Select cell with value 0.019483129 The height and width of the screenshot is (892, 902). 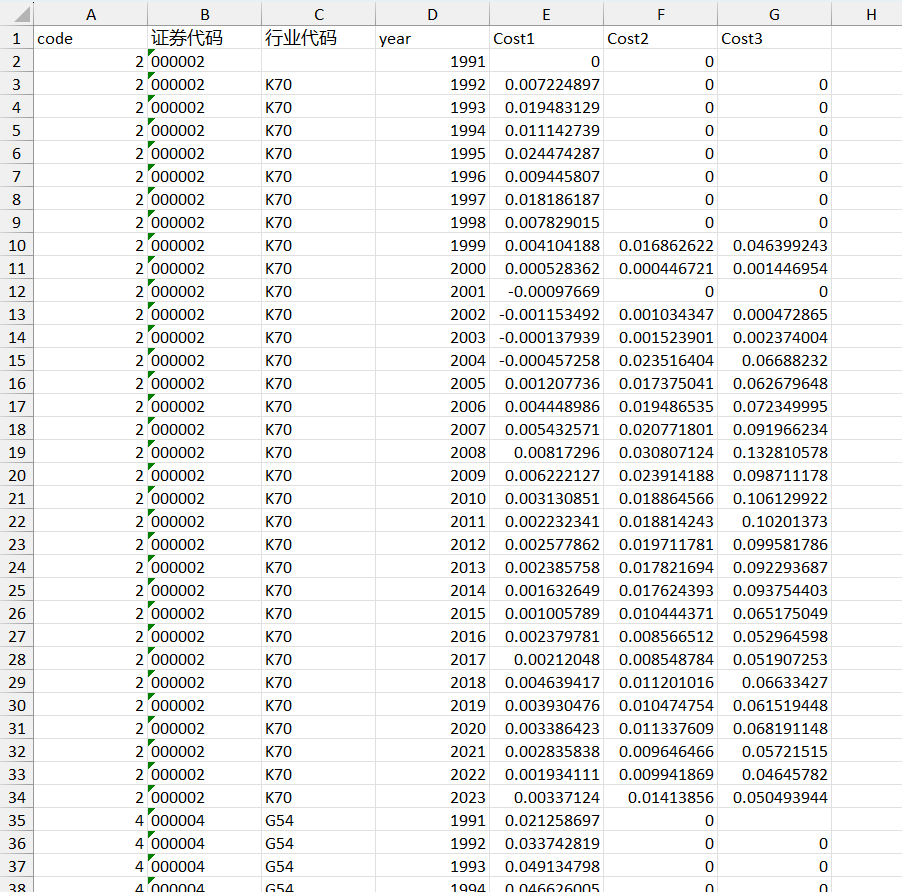[546, 108]
